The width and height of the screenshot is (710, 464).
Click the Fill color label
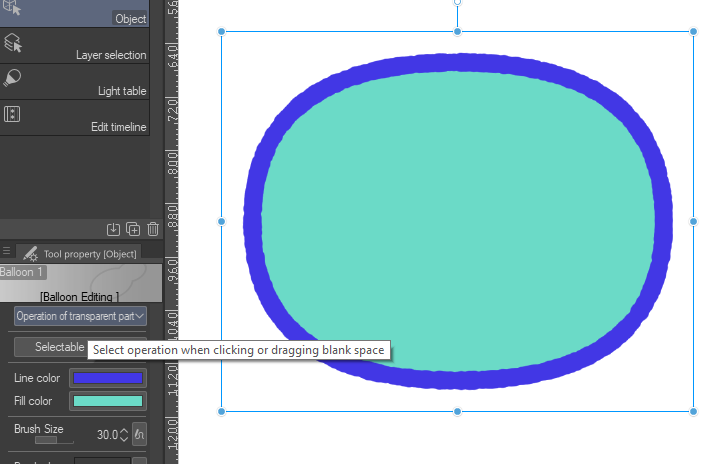click(33, 401)
